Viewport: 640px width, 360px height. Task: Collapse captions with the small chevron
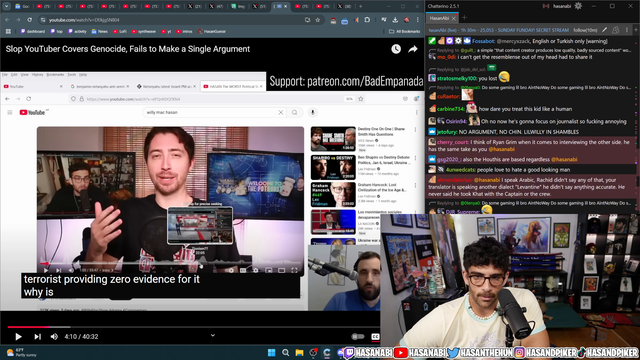(x=213, y=335)
